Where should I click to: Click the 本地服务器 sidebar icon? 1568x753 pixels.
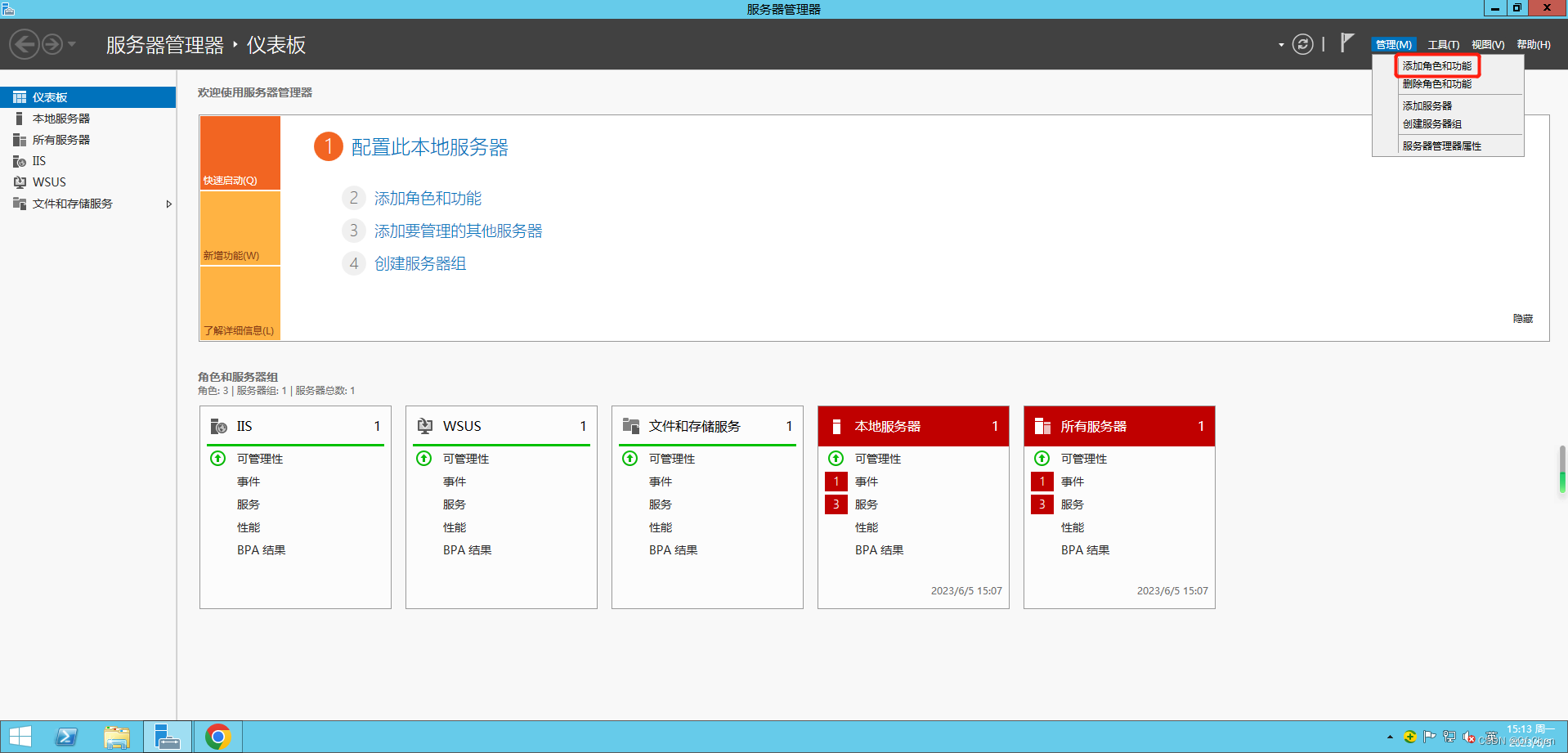click(x=20, y=119)
